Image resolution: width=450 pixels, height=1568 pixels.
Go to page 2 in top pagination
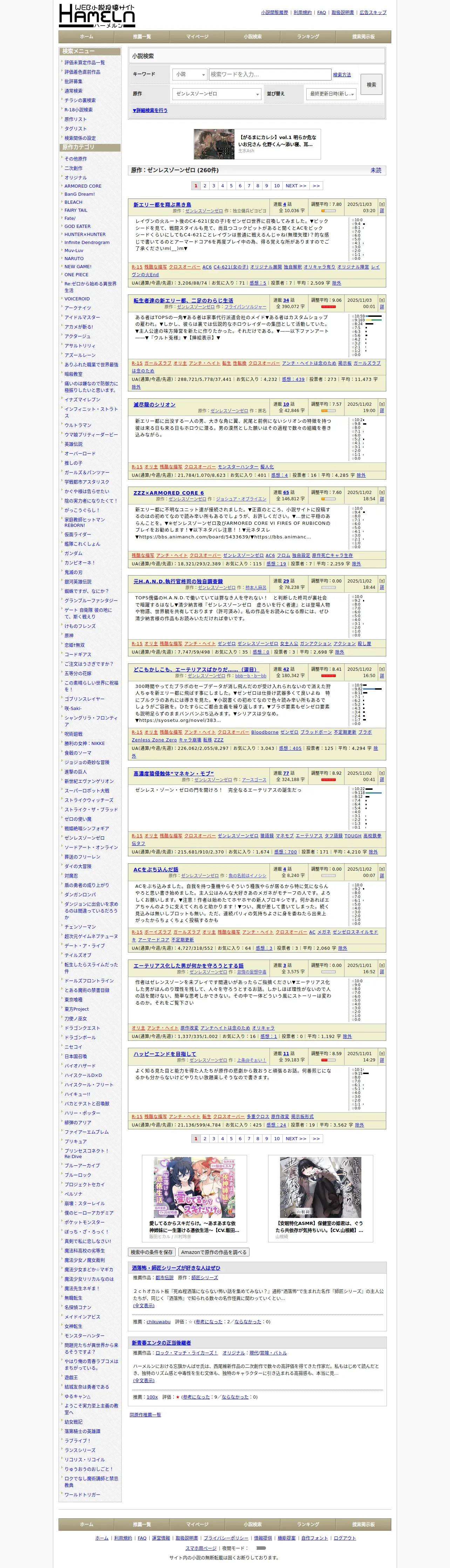point(205,186)
